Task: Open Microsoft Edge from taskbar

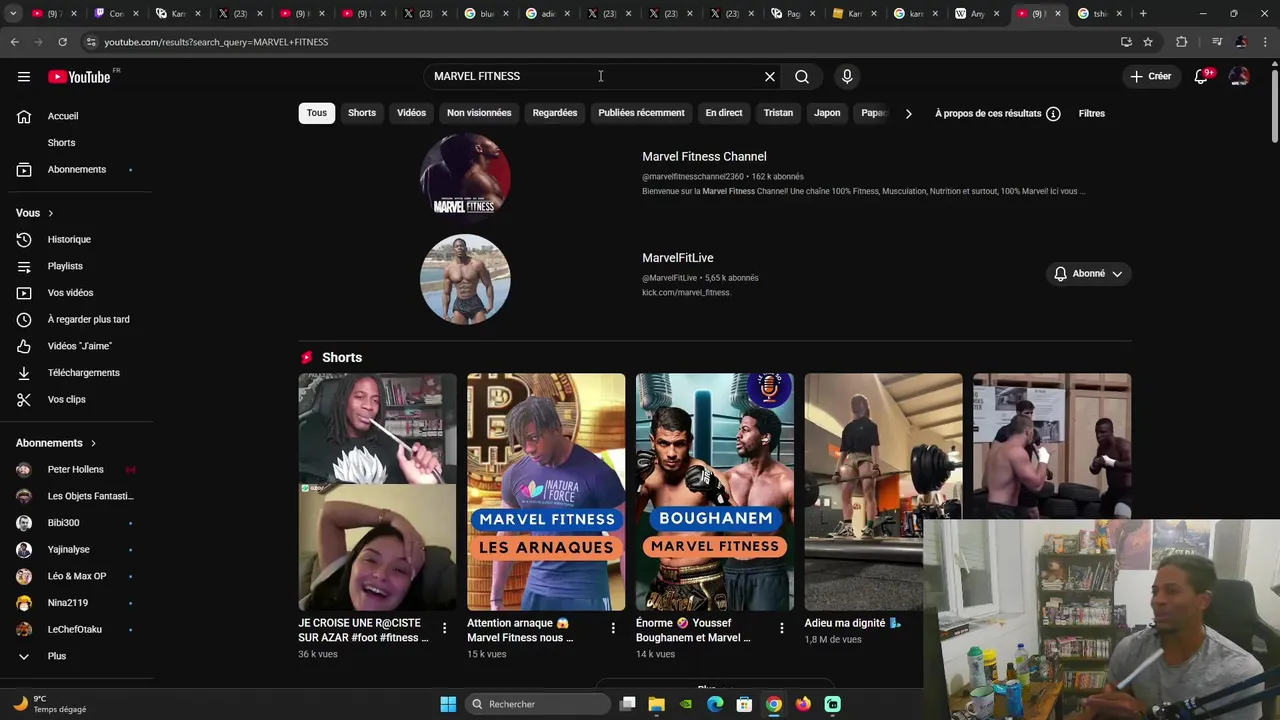Action: tap(715, 704)
